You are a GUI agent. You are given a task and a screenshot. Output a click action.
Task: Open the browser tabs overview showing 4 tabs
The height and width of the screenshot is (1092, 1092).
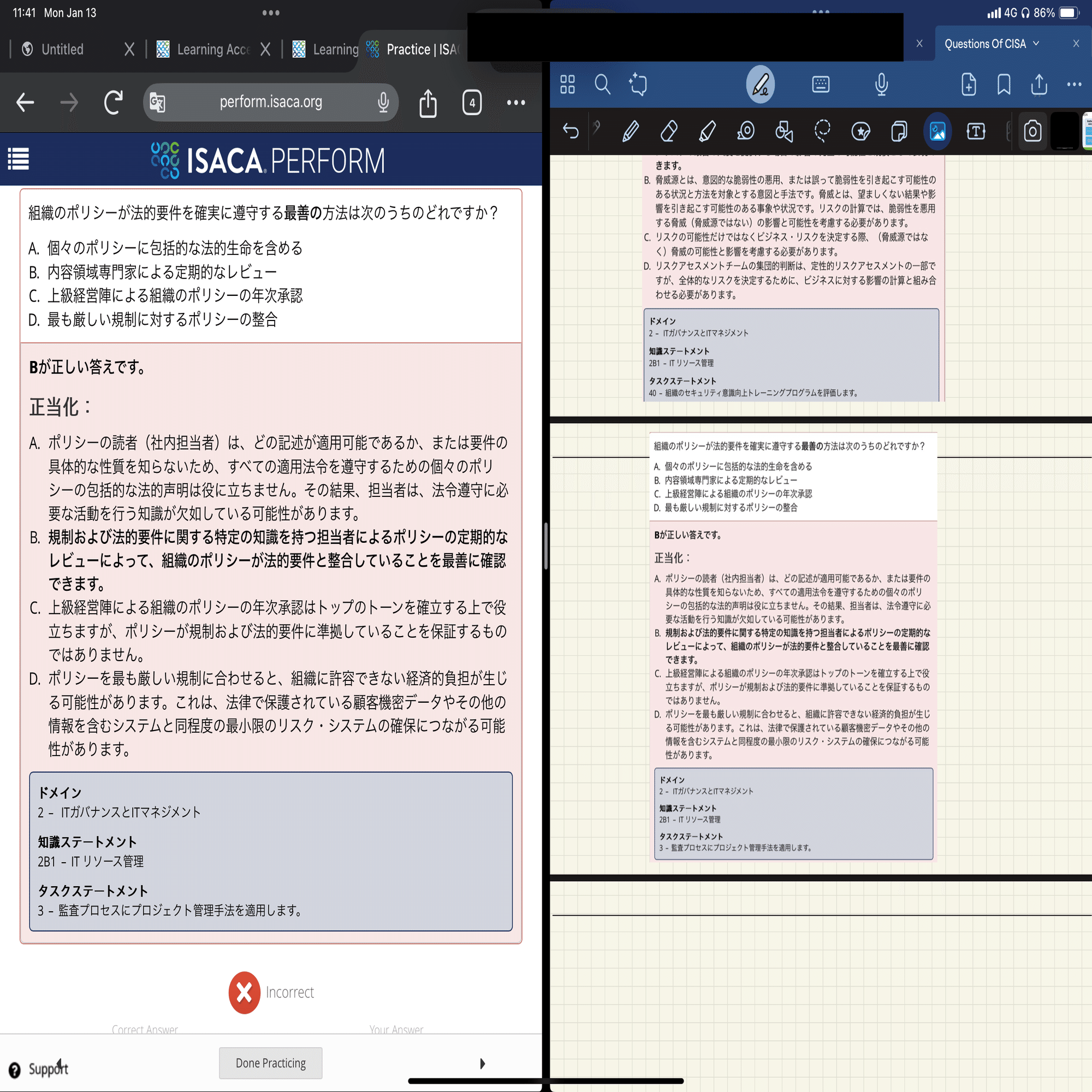tap(472, 102)
